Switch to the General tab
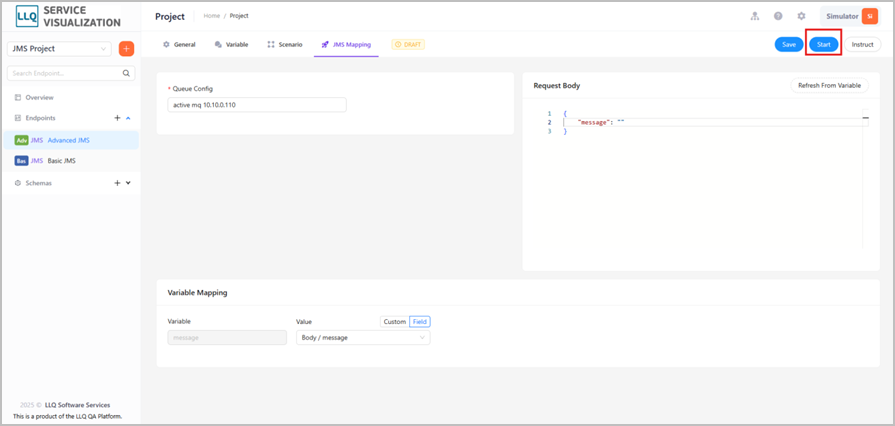This screenshot has width=895, height=426. tap(179, 45)
